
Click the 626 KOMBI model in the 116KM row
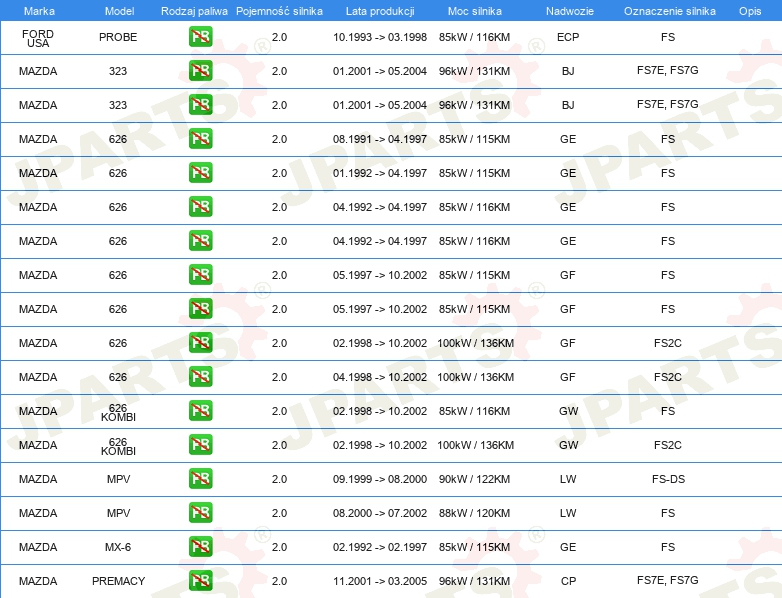click(118, 412)
